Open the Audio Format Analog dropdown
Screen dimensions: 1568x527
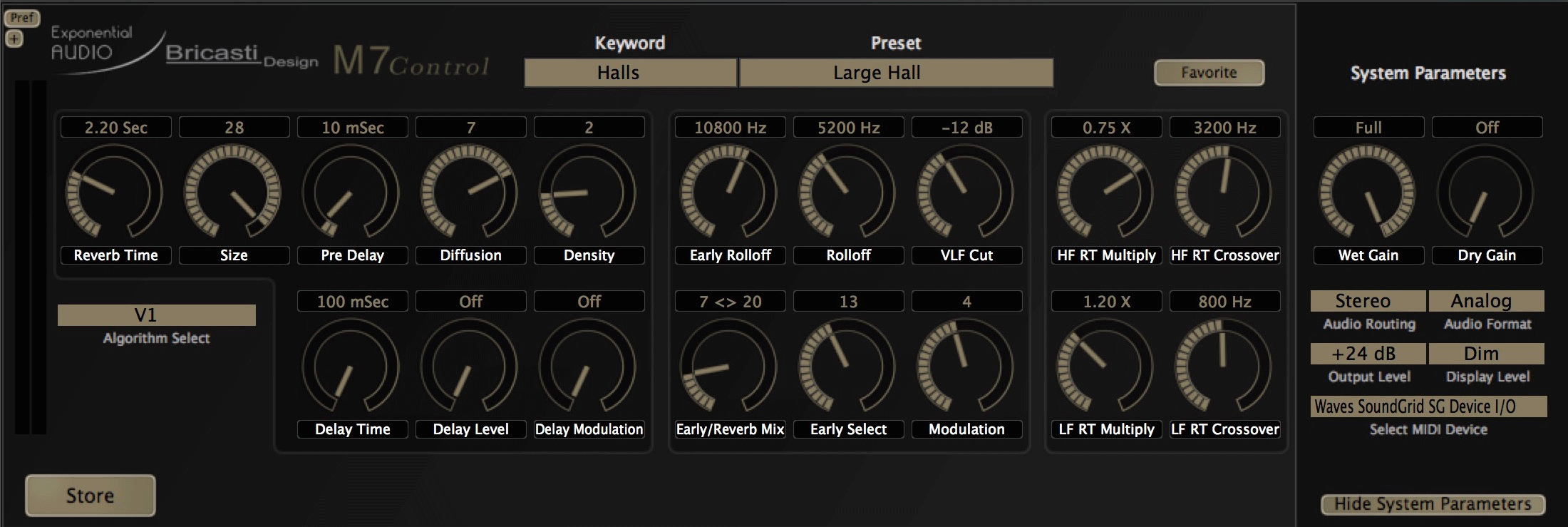click(1487, 301)
